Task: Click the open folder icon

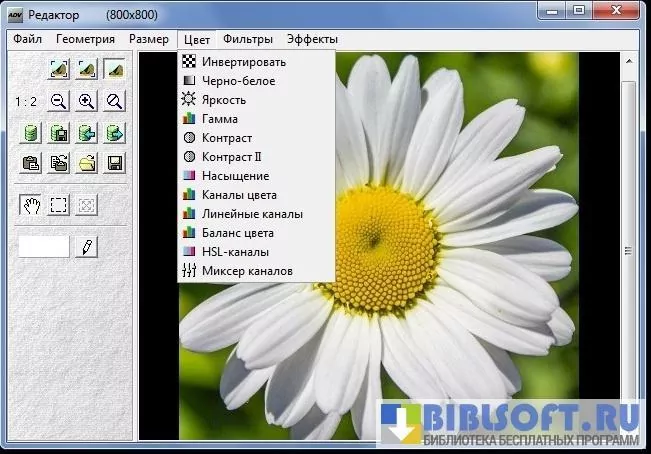Action: click(x=87, y=163)
